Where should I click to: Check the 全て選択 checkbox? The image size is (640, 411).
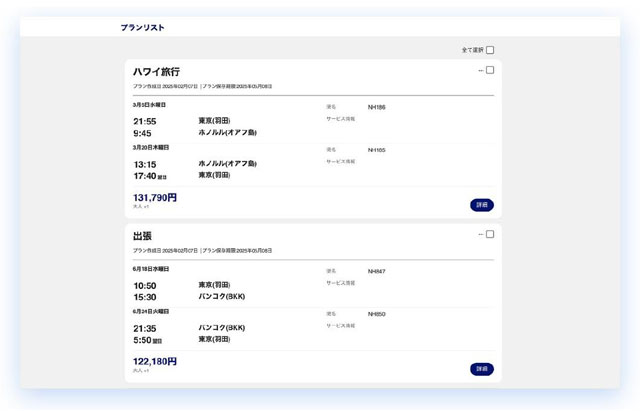point(490,50)
